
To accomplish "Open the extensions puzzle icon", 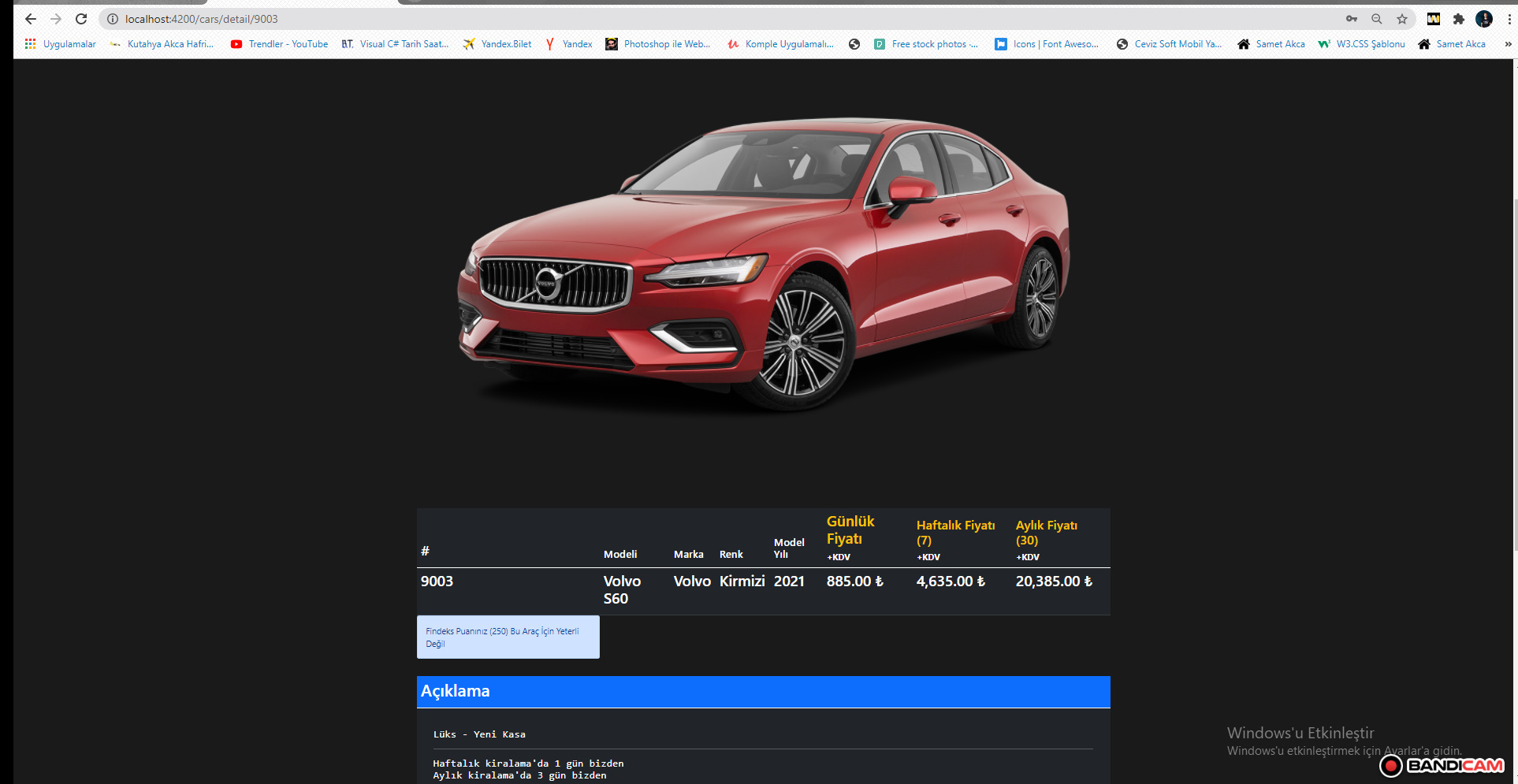I will [1459, 18].
